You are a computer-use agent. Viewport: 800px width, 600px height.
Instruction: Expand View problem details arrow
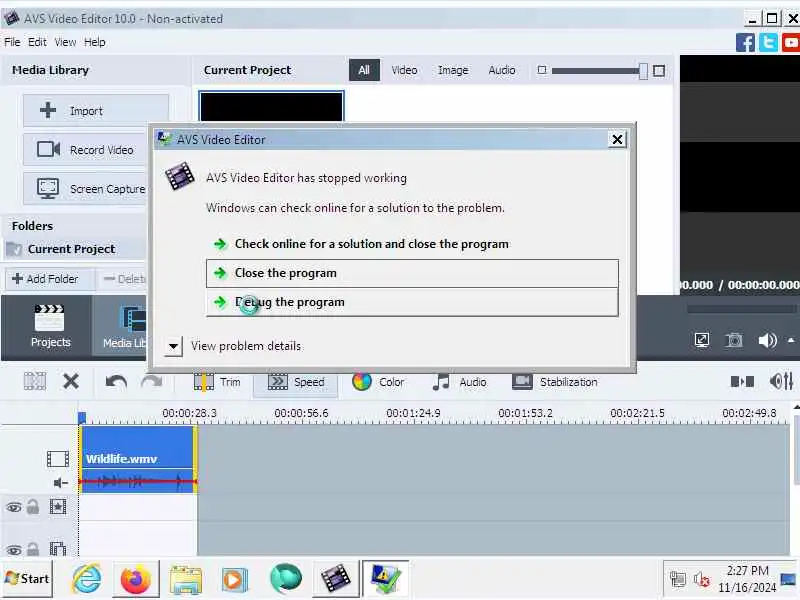click(173, 346)
